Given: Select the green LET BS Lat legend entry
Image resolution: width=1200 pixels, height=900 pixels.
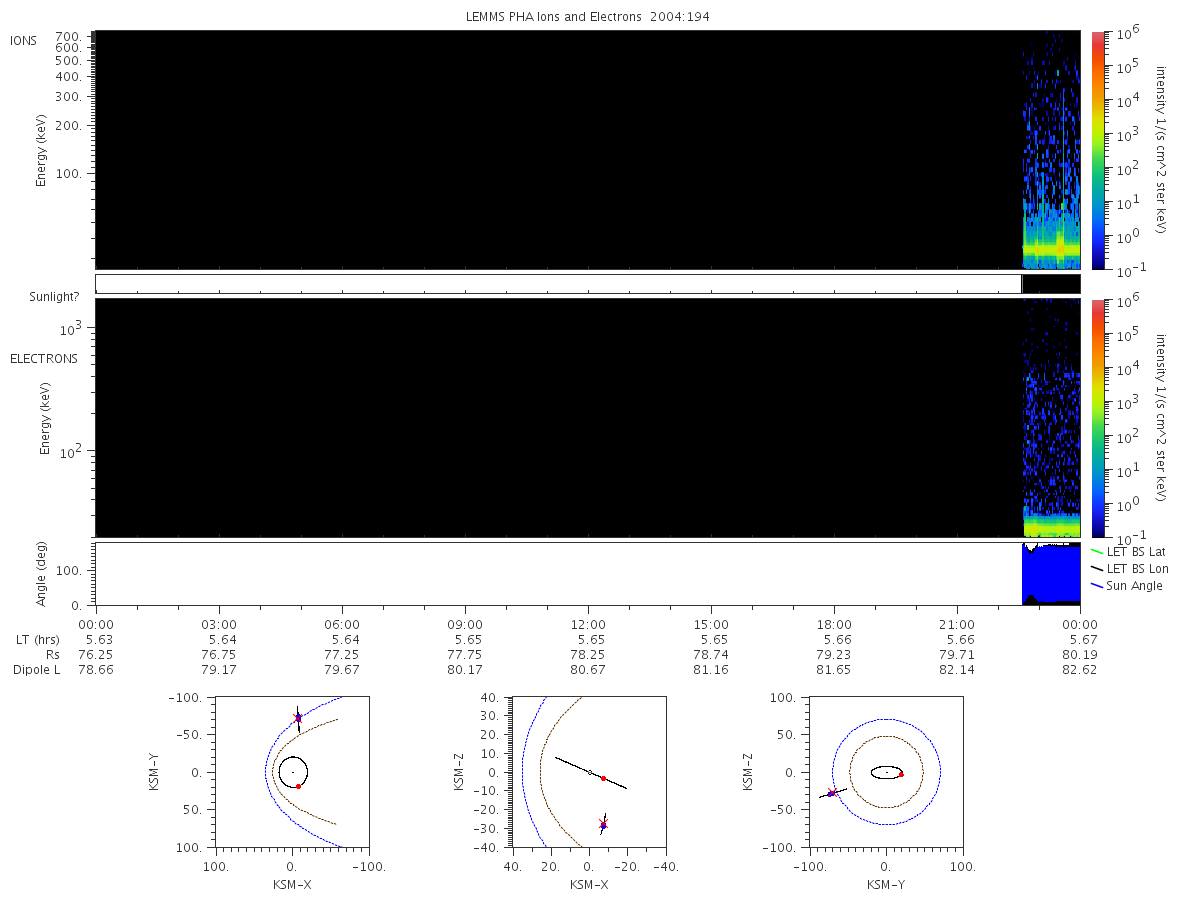Looking at the screenshot, I should [1128, 551].
